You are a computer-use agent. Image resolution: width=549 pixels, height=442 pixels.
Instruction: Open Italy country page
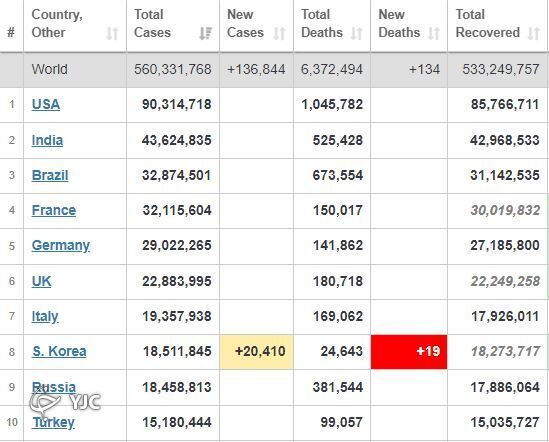click(x=45, y=317)
